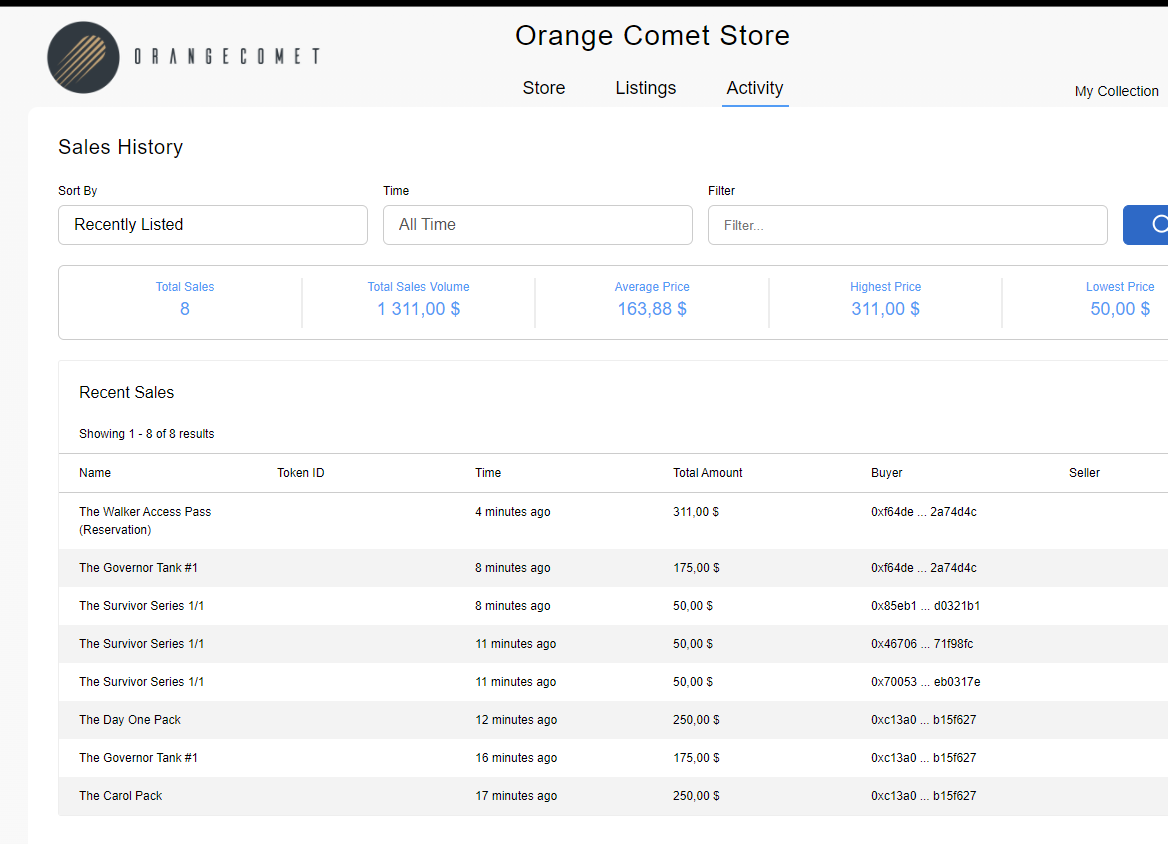Image resolution: width=1168 pixels, height=844 pixels.
Task: Click the Total Sales value 8
Action: point(185,308)
